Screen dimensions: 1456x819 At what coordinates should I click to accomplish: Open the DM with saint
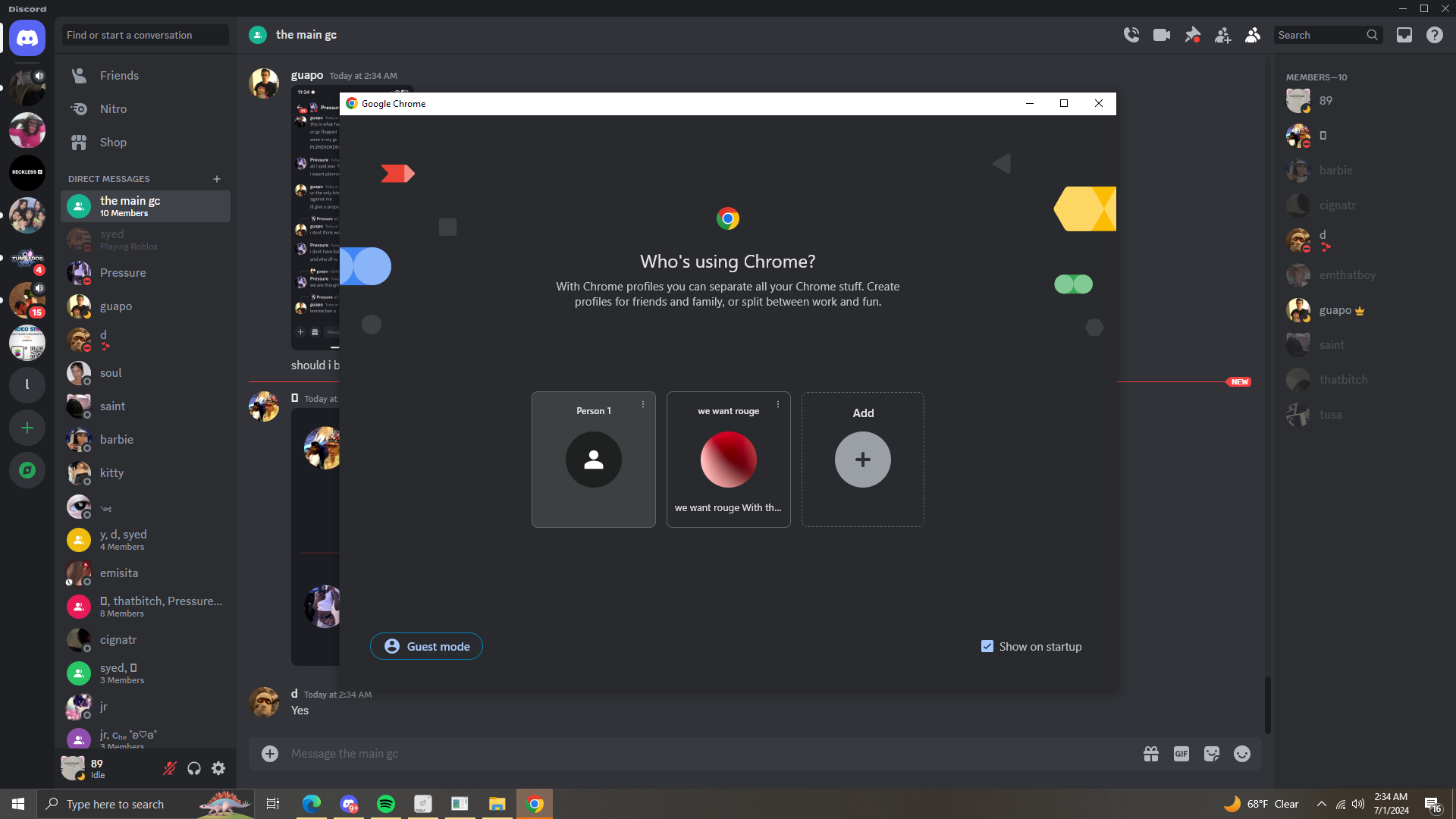tap(146, 406)
